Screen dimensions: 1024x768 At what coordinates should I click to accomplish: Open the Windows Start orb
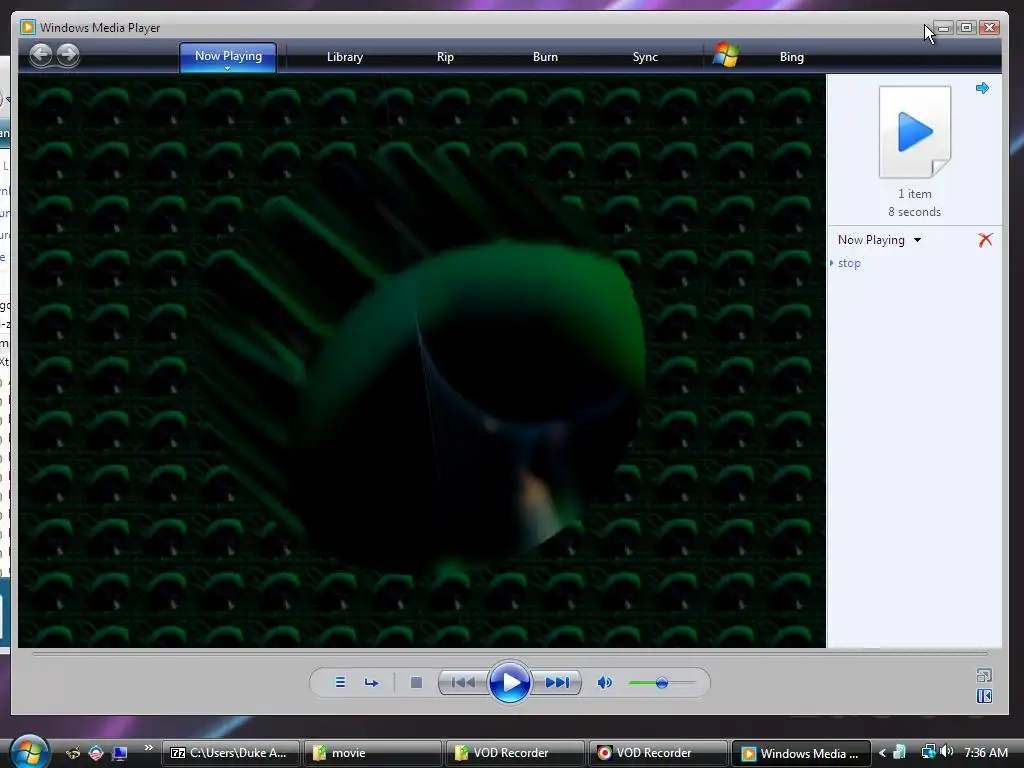coord(29,752)
